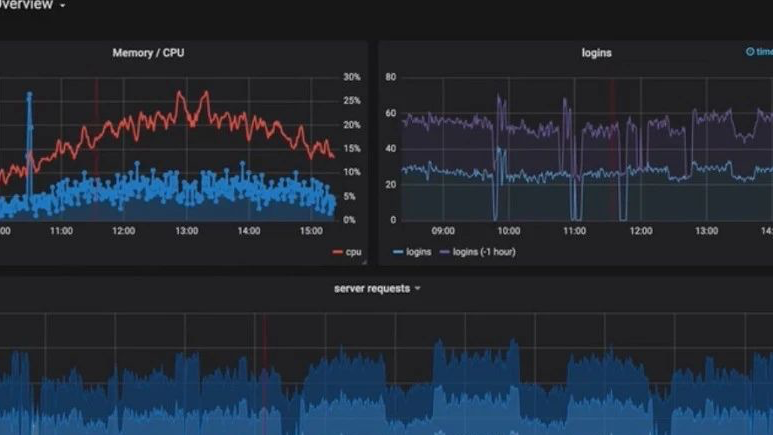The image size is (773, 435).
Task: Click the 11:00 time label in logins panel
Action: [x=574, y=231]
